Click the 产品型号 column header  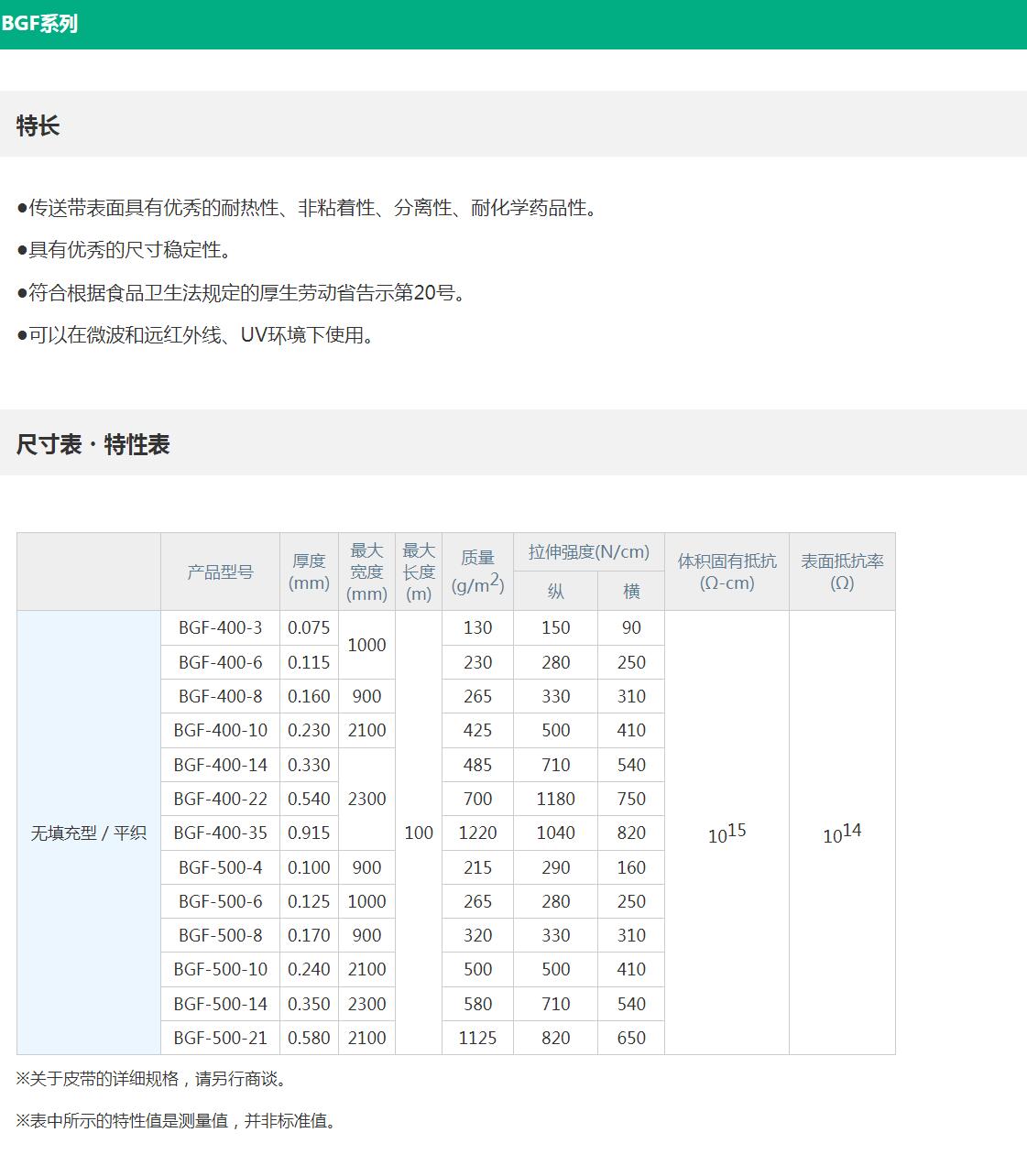[220, 572]
